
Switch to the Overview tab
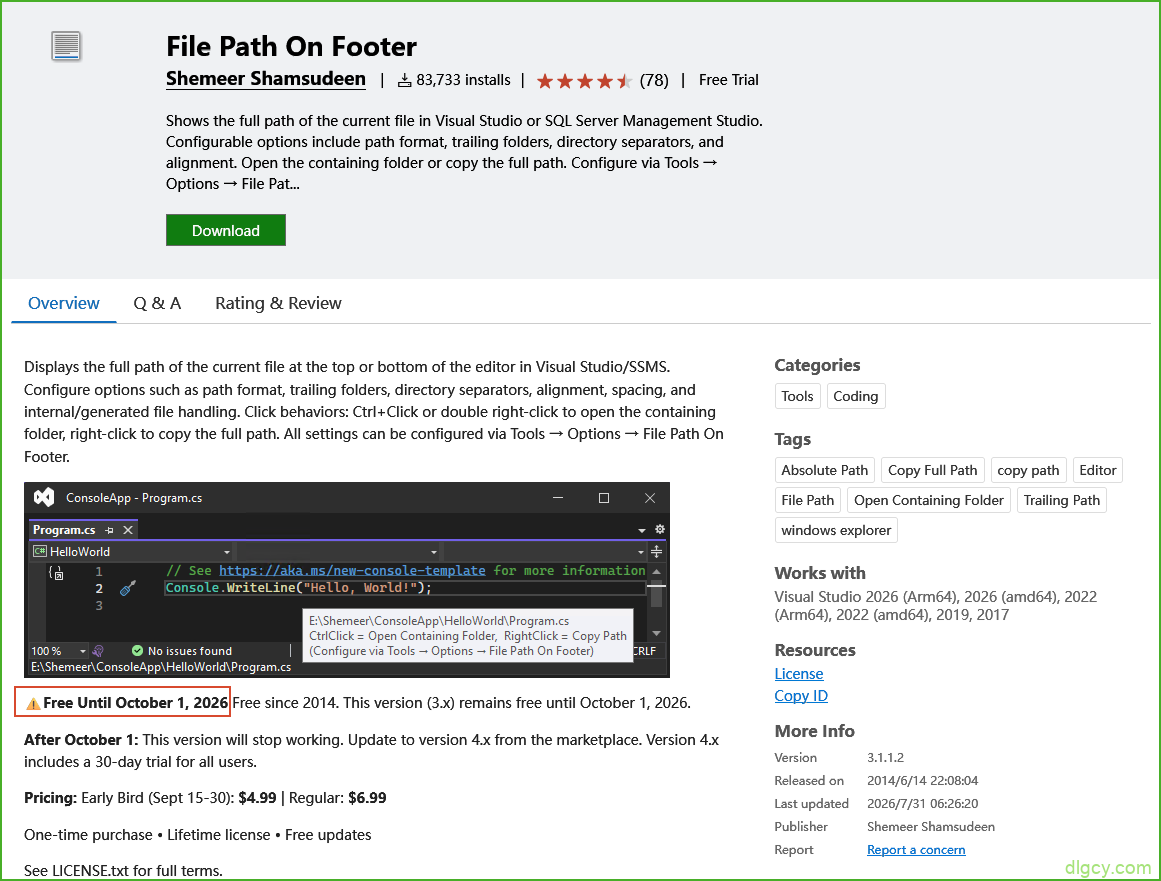pos(64,304)
